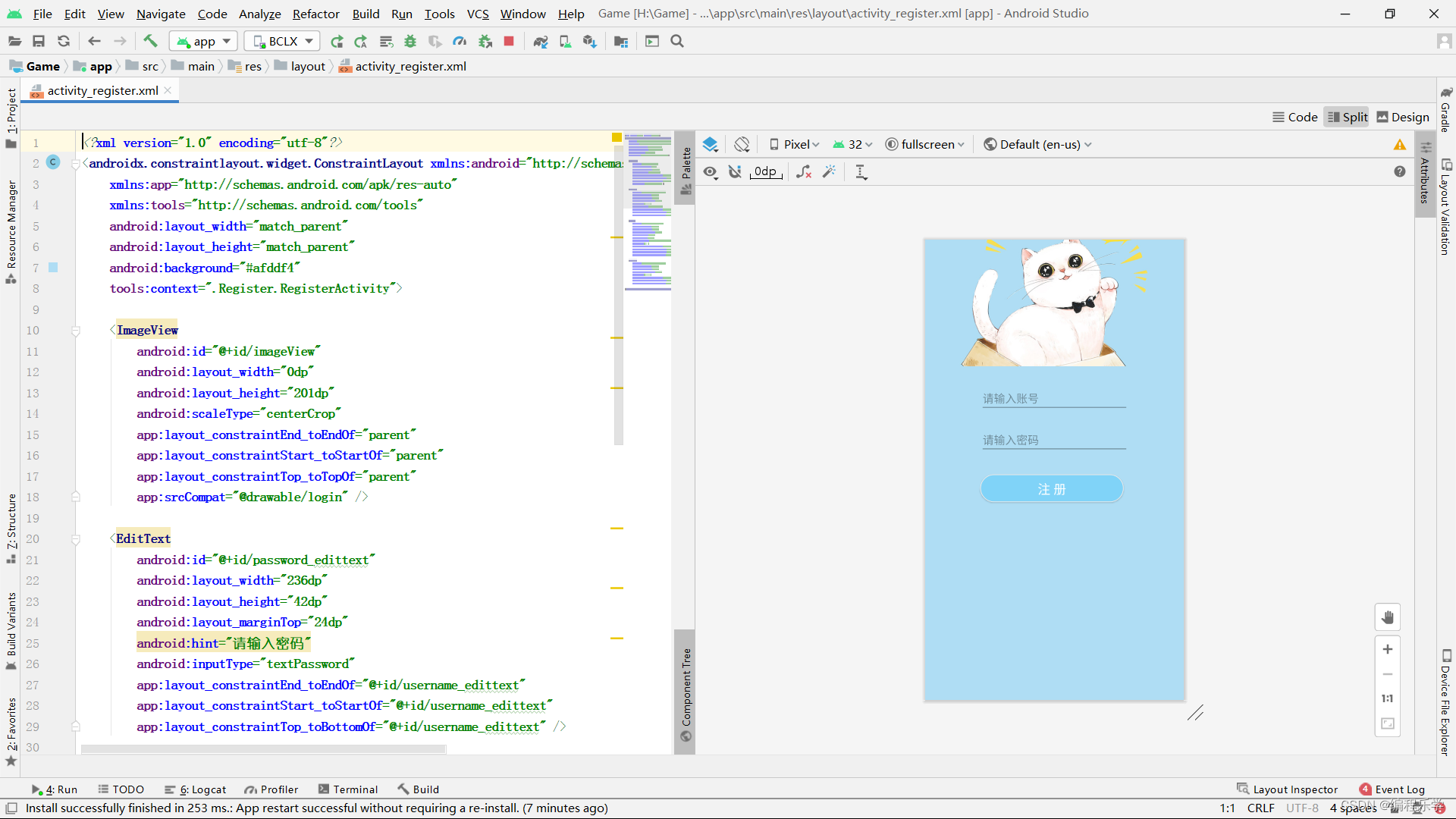Click the Infer Constraints magic wand
The image size is (1456, 819).
point(829,172)
